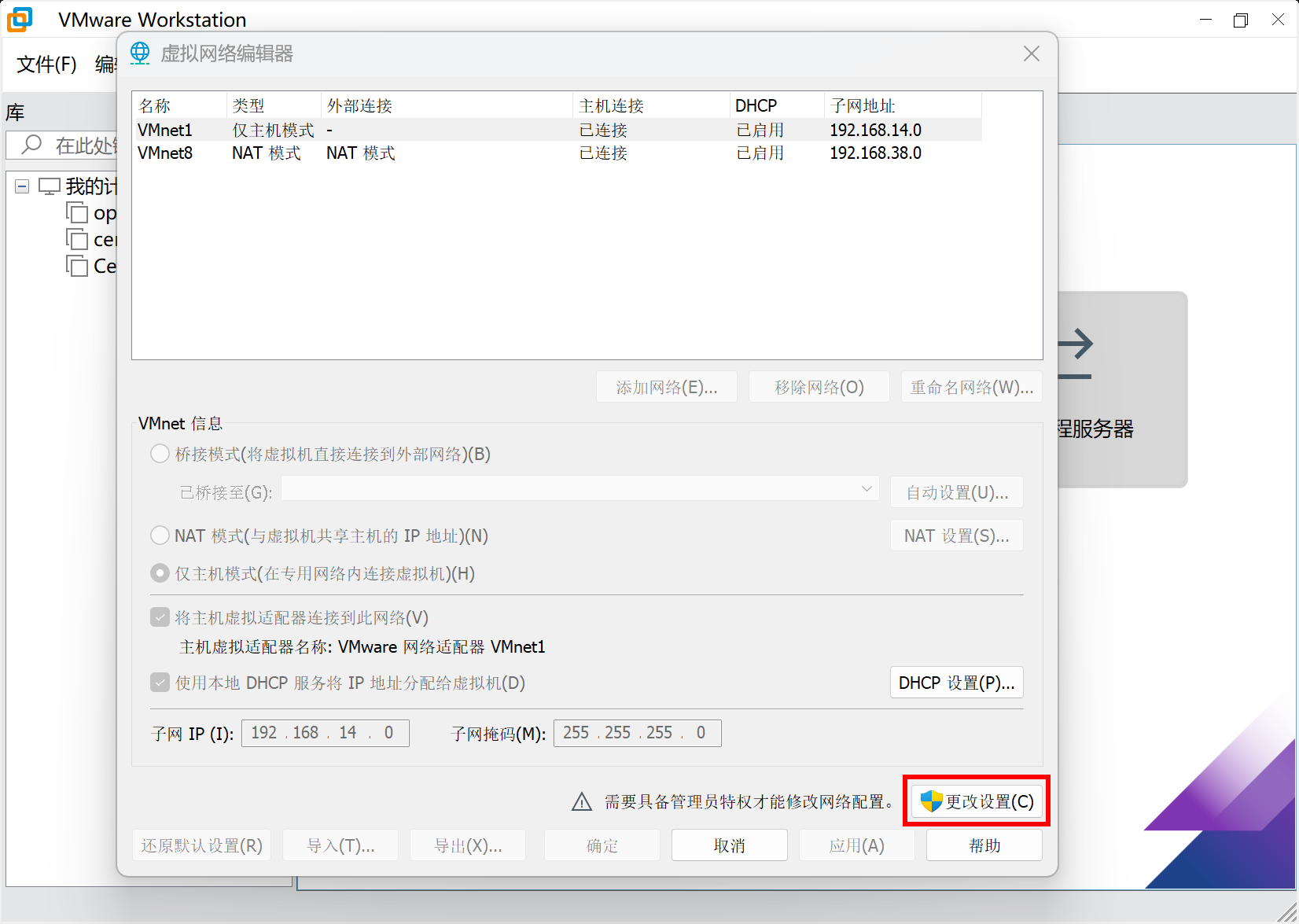Select the VM entry starting with 'op'
Viewport: 1299px width, 924px height.
[x=92, y=213]
